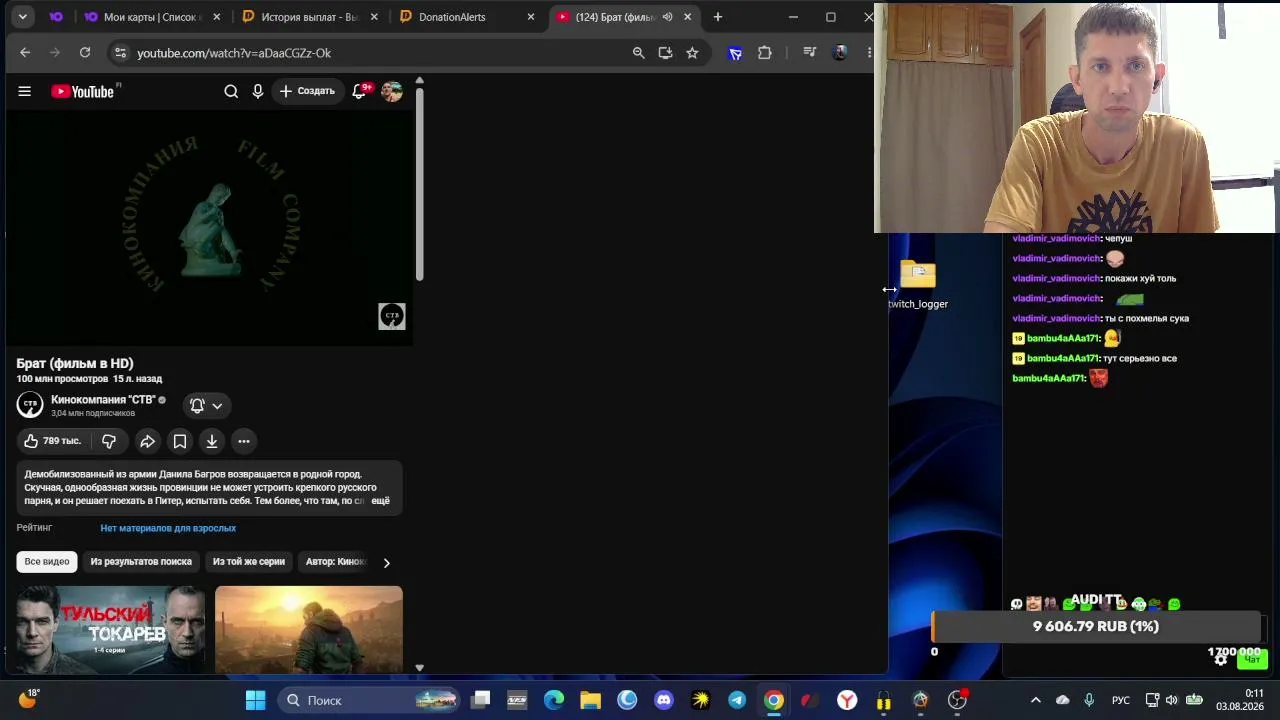Open the YouTube notifications bell

[360, 91]
